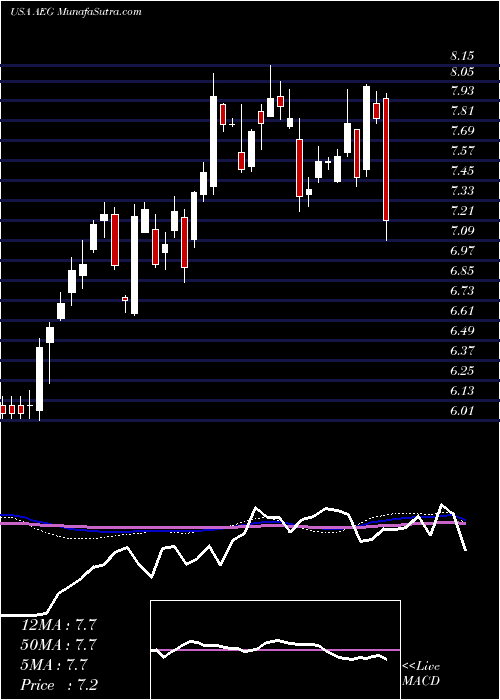Click the 6.01 price axis label
500x700 pixels.
[462, 411]
